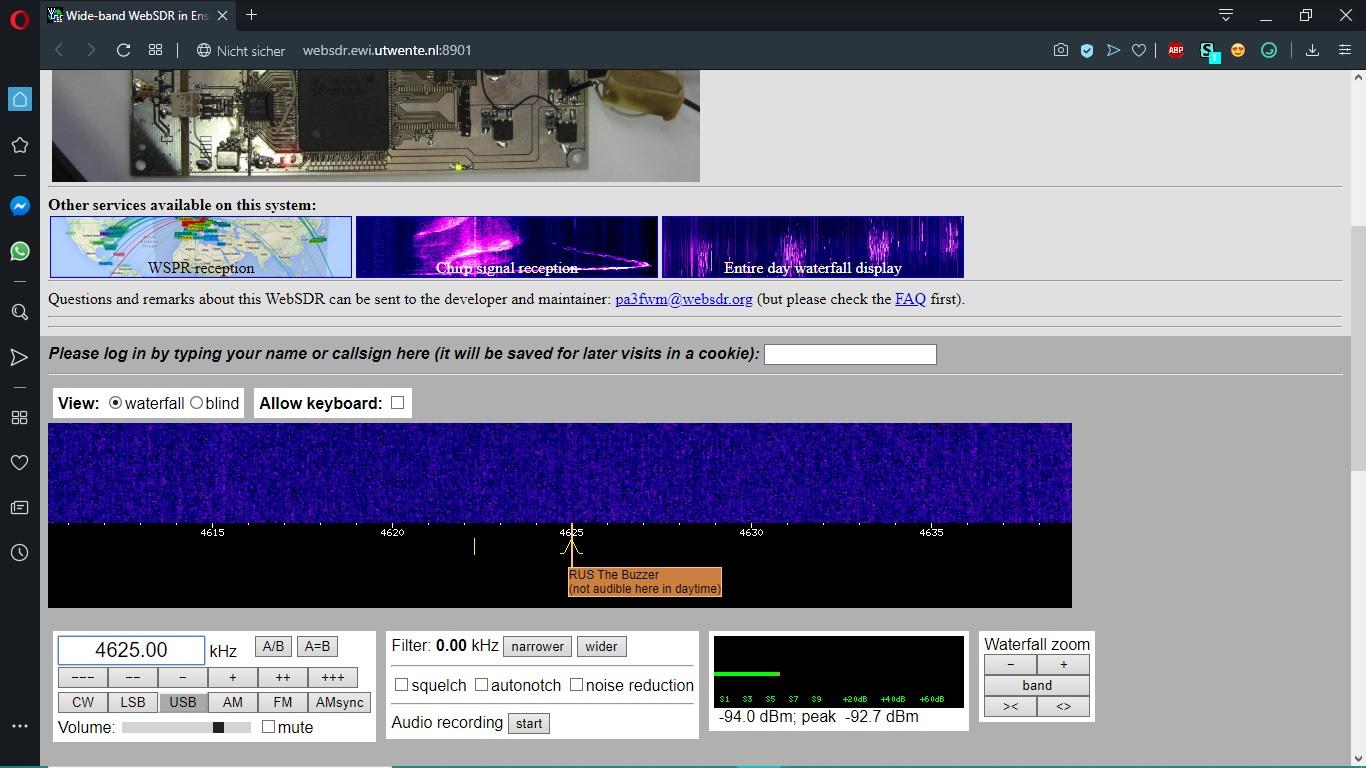The width and height of the screenshot is (1366, 768).
Task: Open Speed Dial grid in sidebar
Action: coord(20,417)
